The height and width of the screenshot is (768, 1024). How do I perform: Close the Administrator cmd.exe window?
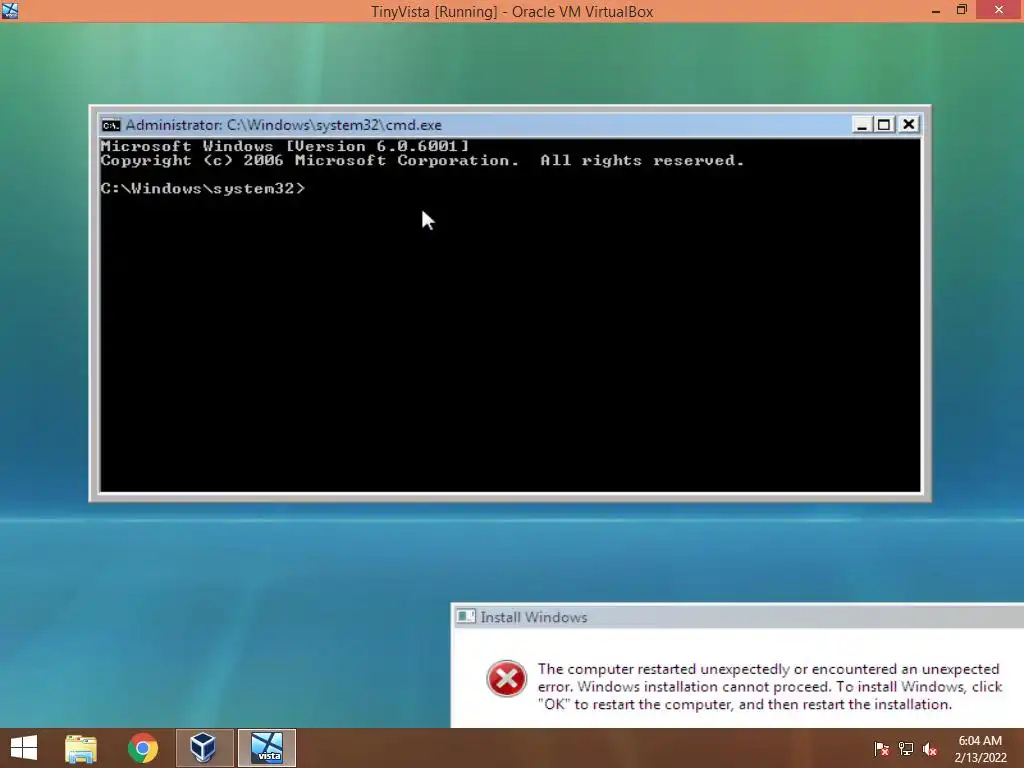pyautogui.click(x=908, y=125)
